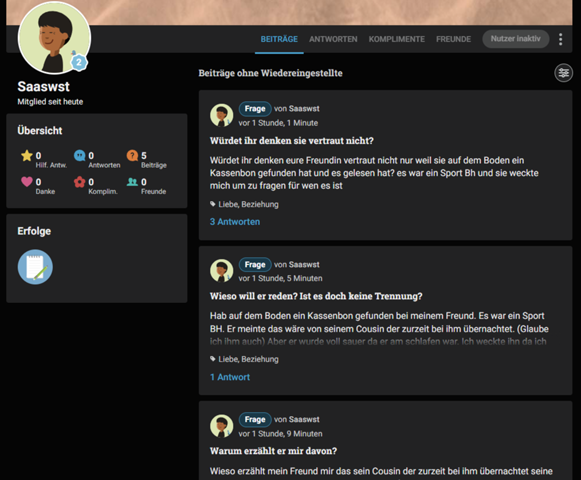Screen dimensions: 581x480
Task: Open the 3 Antworten link
Action: pos(235,222)
